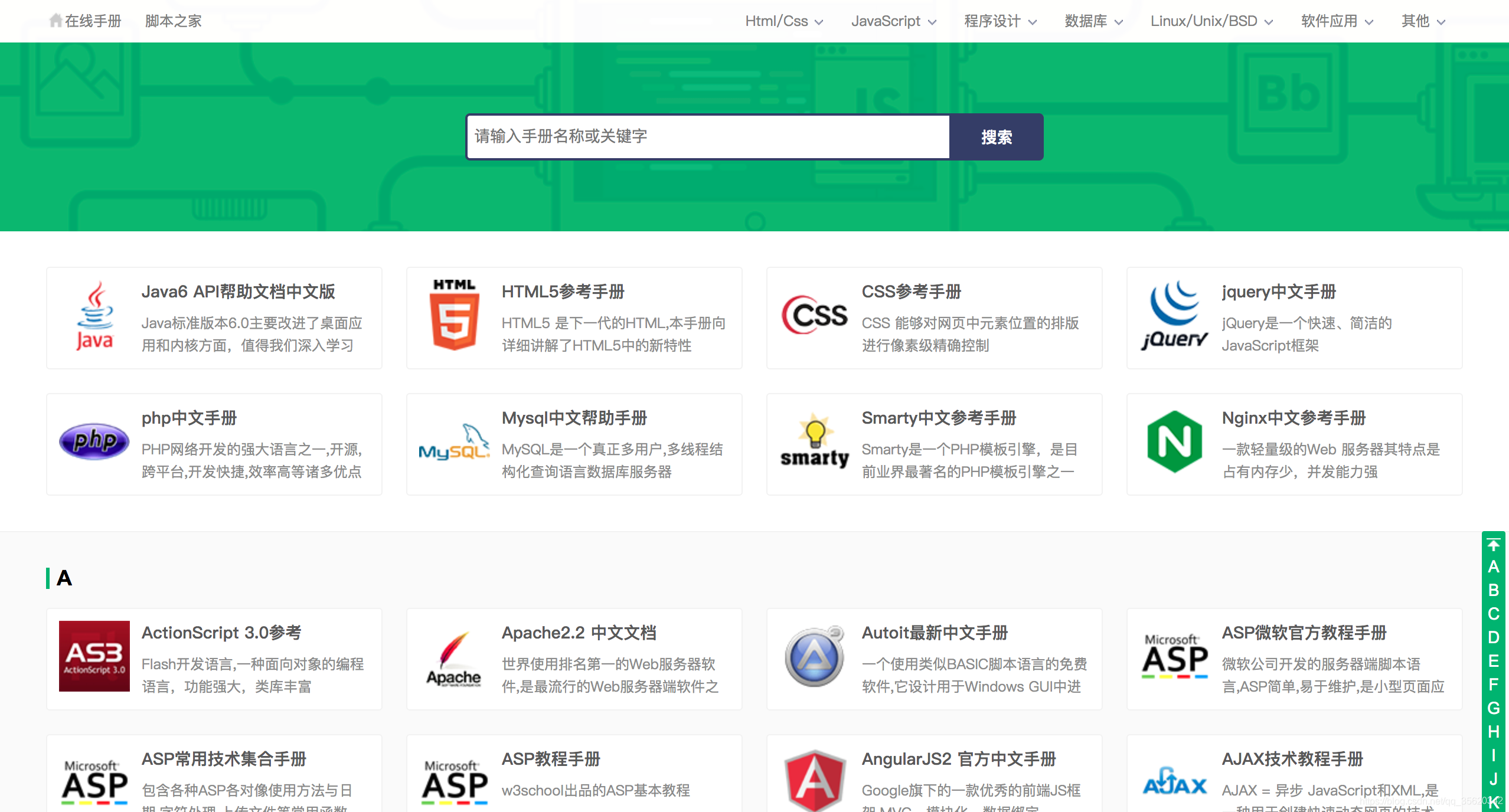Jump to letter C in alphabet sidebar
This screenshot has width=1509, height=812.
[x=1494, y=614]
